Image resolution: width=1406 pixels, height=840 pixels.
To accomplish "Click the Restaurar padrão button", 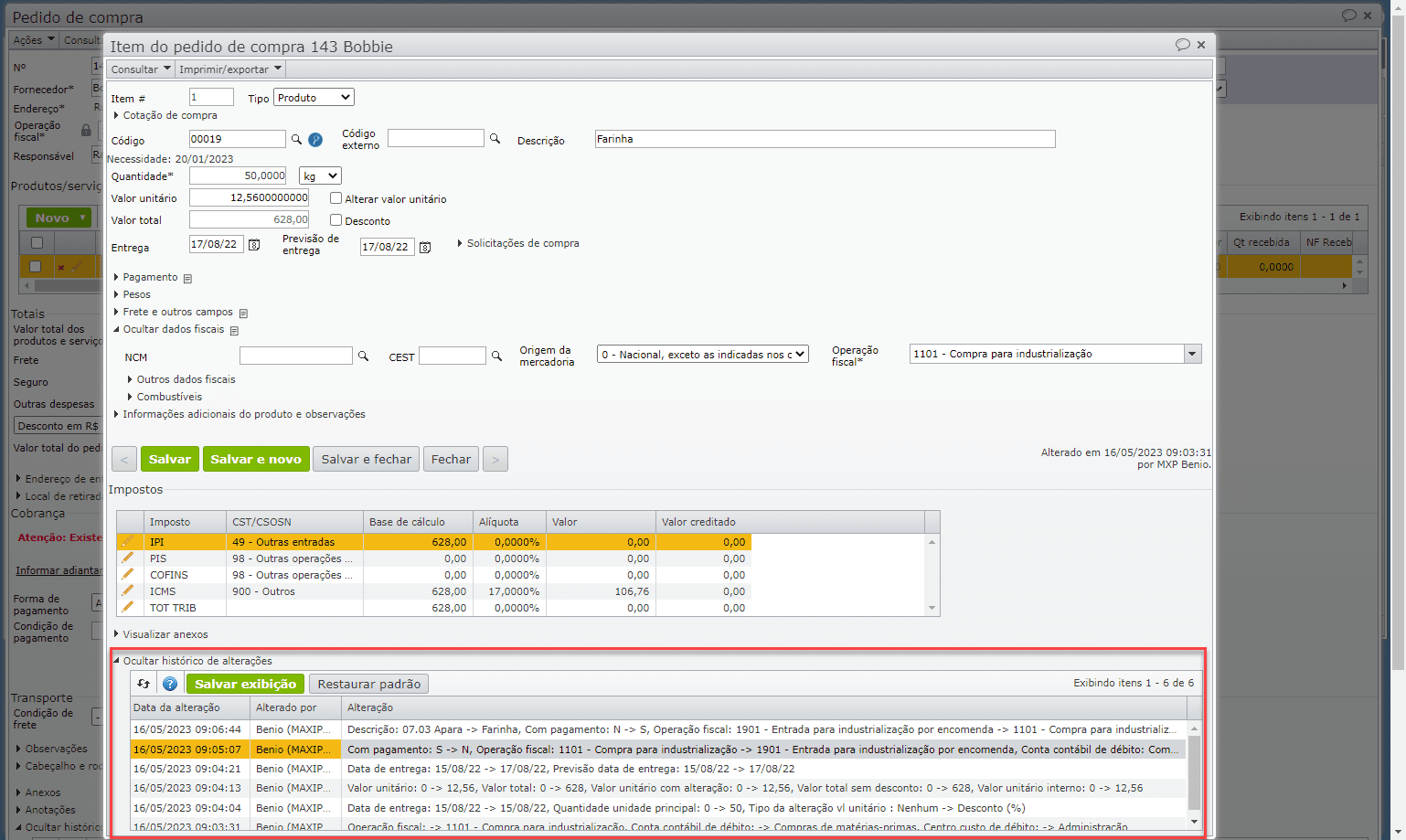I will click(x=368, y=684).
